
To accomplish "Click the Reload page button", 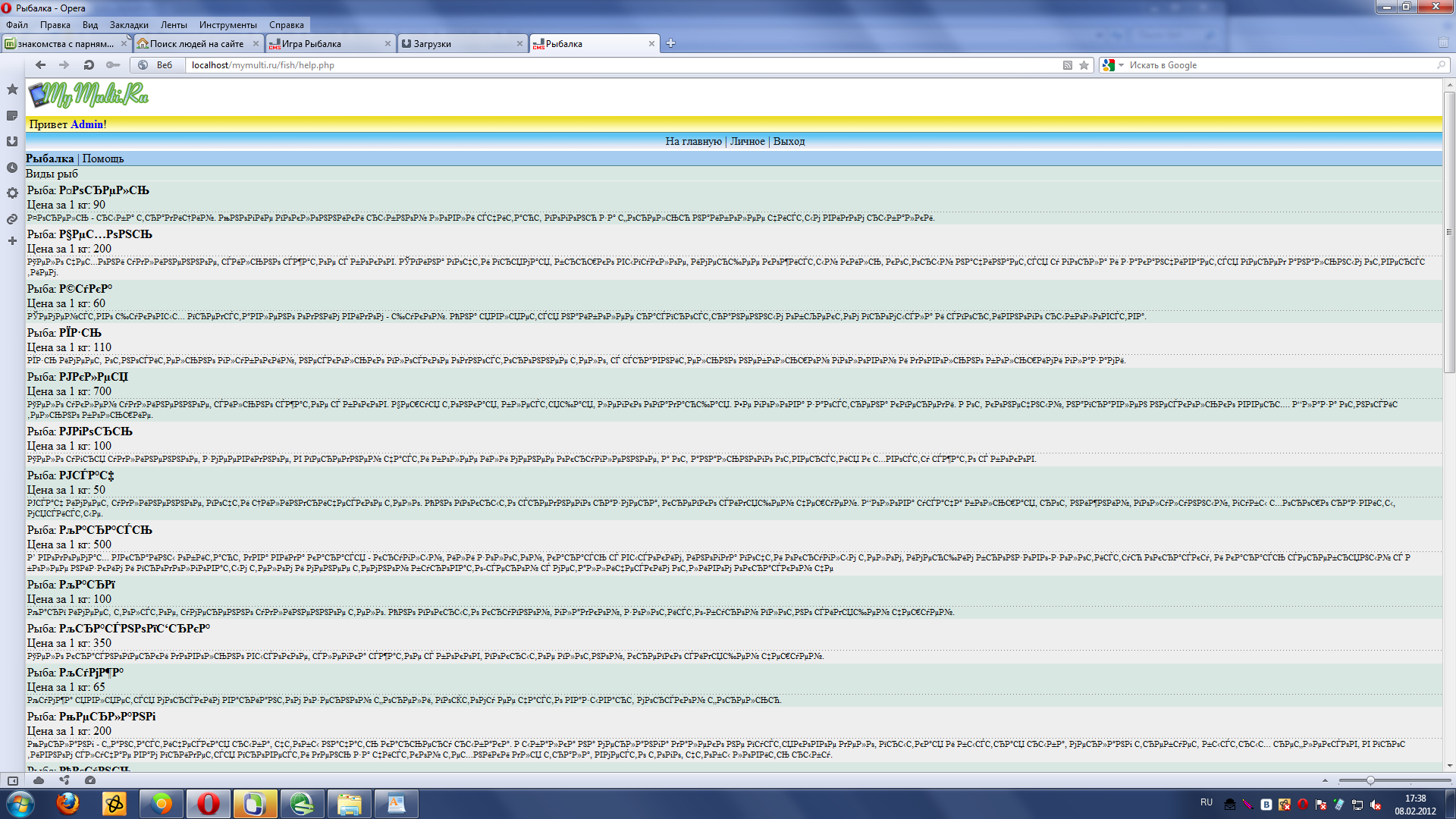I will [x=89, y=65].
